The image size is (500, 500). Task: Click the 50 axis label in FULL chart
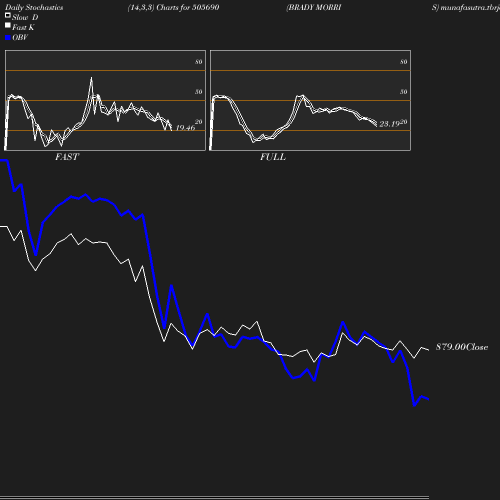pos(404,92)
